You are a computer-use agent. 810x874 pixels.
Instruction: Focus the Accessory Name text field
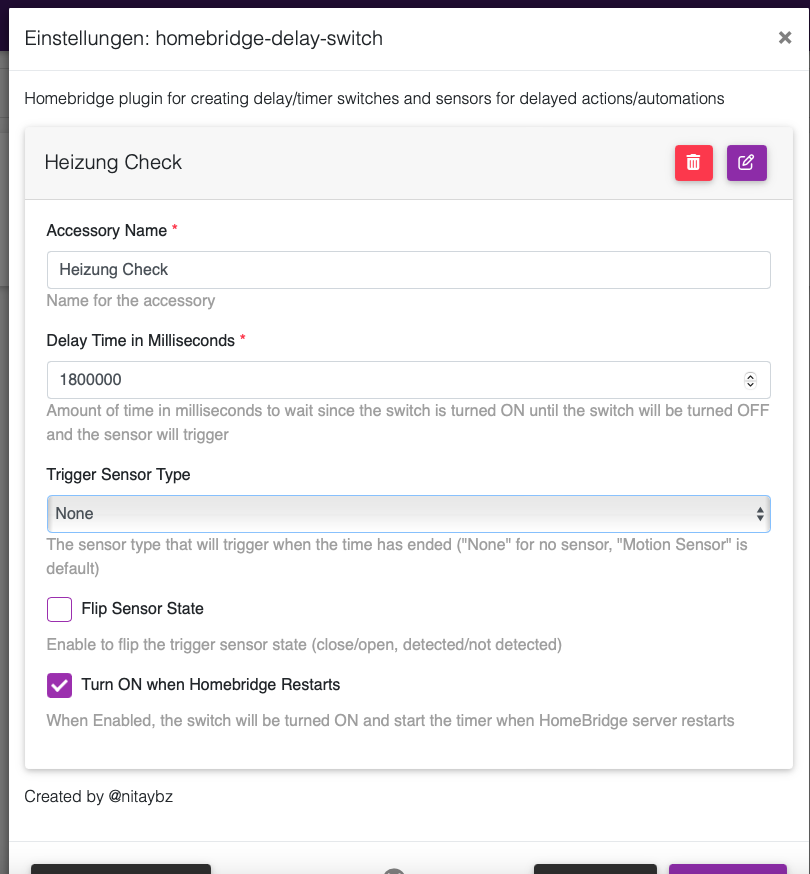[408, 270]
